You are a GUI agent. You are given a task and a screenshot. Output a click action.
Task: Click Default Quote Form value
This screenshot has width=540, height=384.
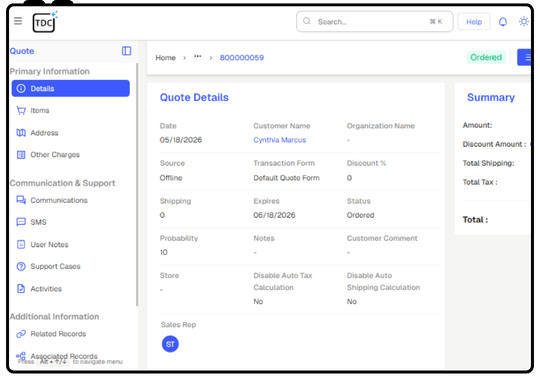pyautogui.click(x=287, y=178)
